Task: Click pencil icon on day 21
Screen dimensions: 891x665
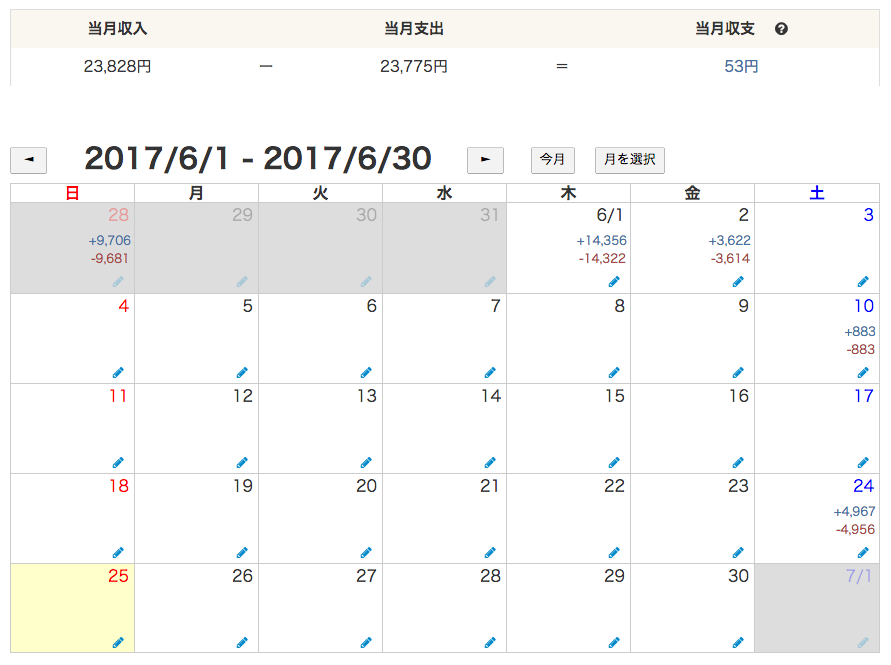Action: [490, 552]
